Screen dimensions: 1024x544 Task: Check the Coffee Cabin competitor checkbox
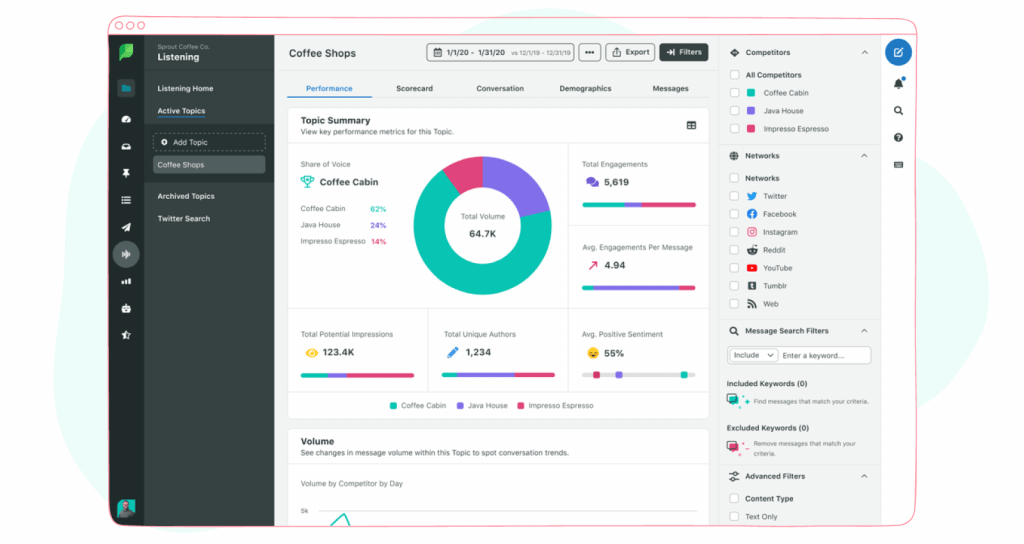click(x=734, y=93)
